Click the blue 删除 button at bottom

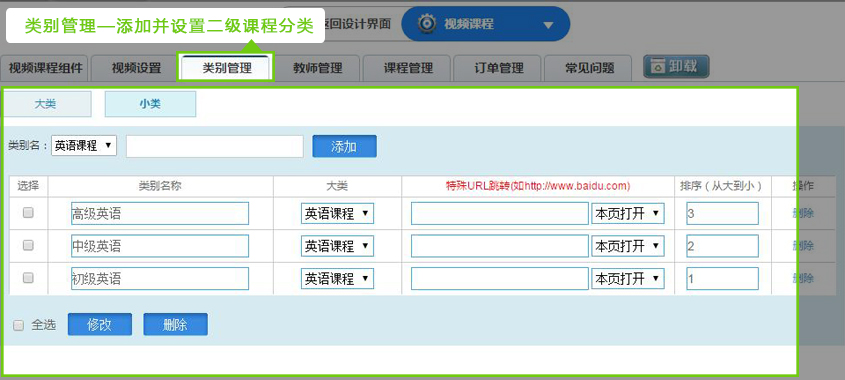(175, 324)
